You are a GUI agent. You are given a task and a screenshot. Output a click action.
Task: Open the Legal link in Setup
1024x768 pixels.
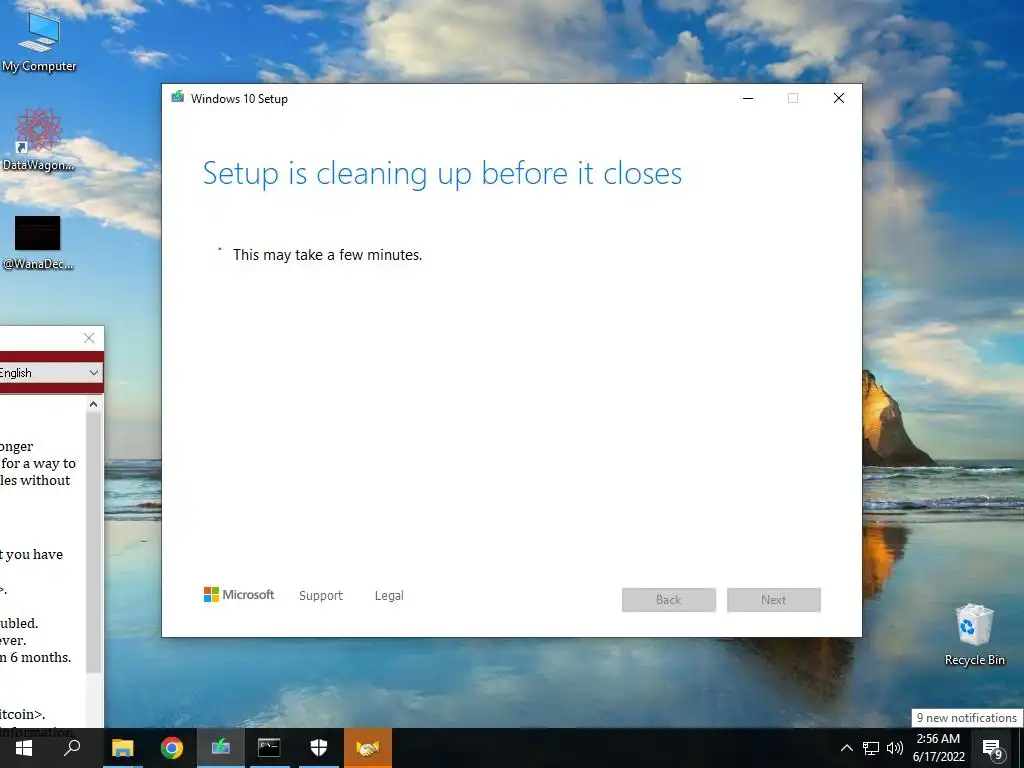click(389, 596)
